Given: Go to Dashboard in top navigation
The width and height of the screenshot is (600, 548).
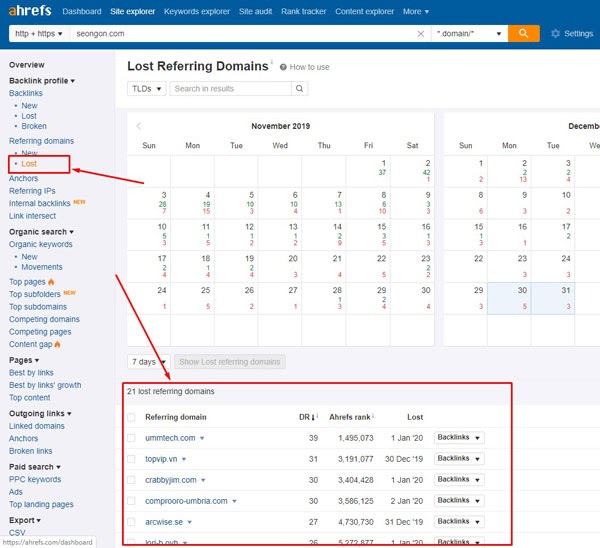Looking at the screenshot, I should pos(82,11).
